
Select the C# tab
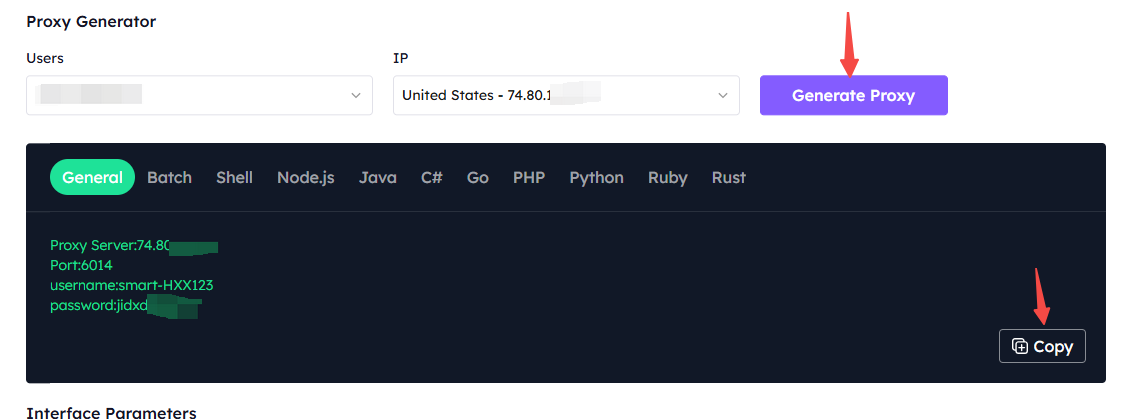point(432,177)
